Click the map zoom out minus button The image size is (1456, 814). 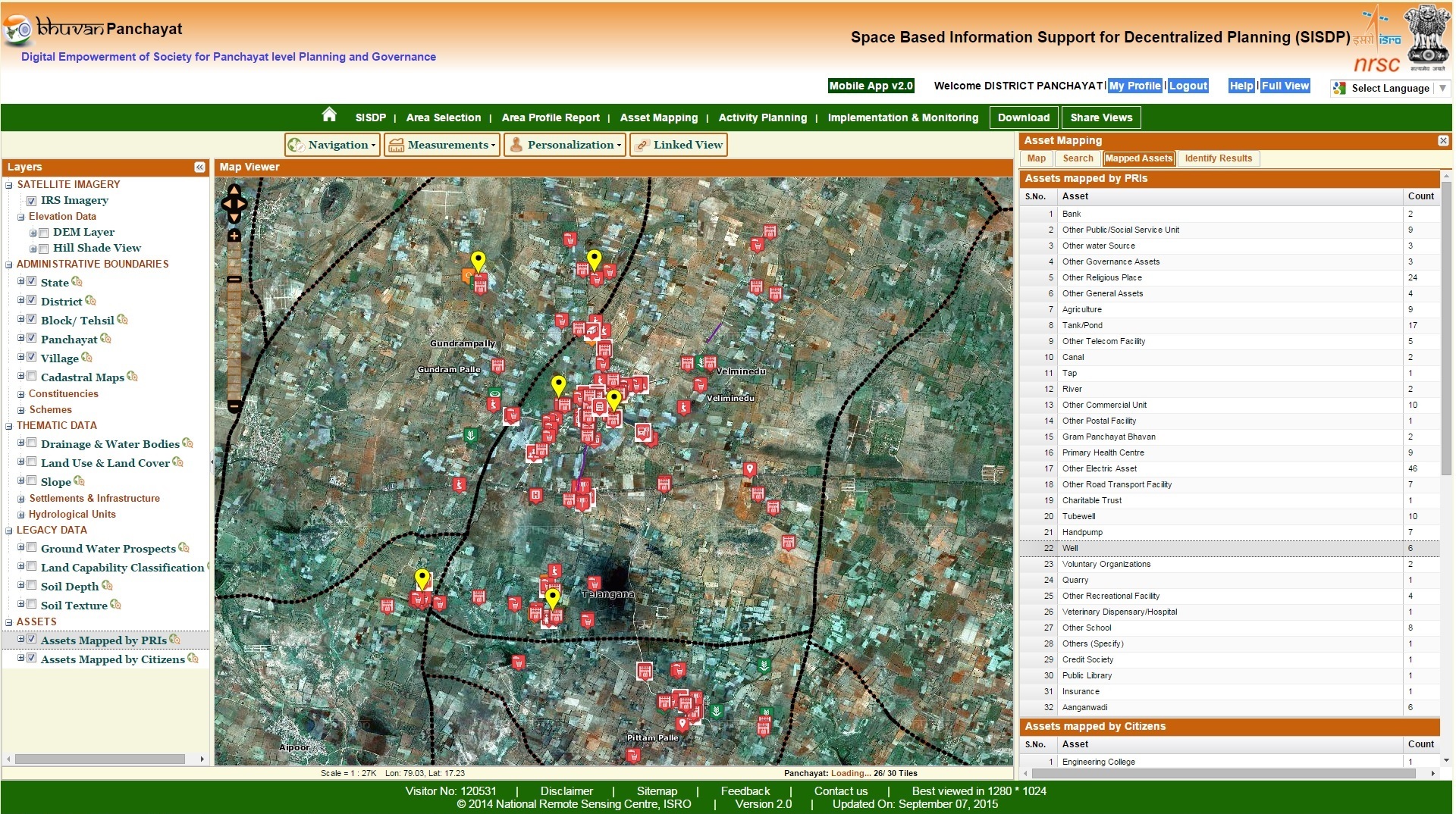[x=234, y=407]
